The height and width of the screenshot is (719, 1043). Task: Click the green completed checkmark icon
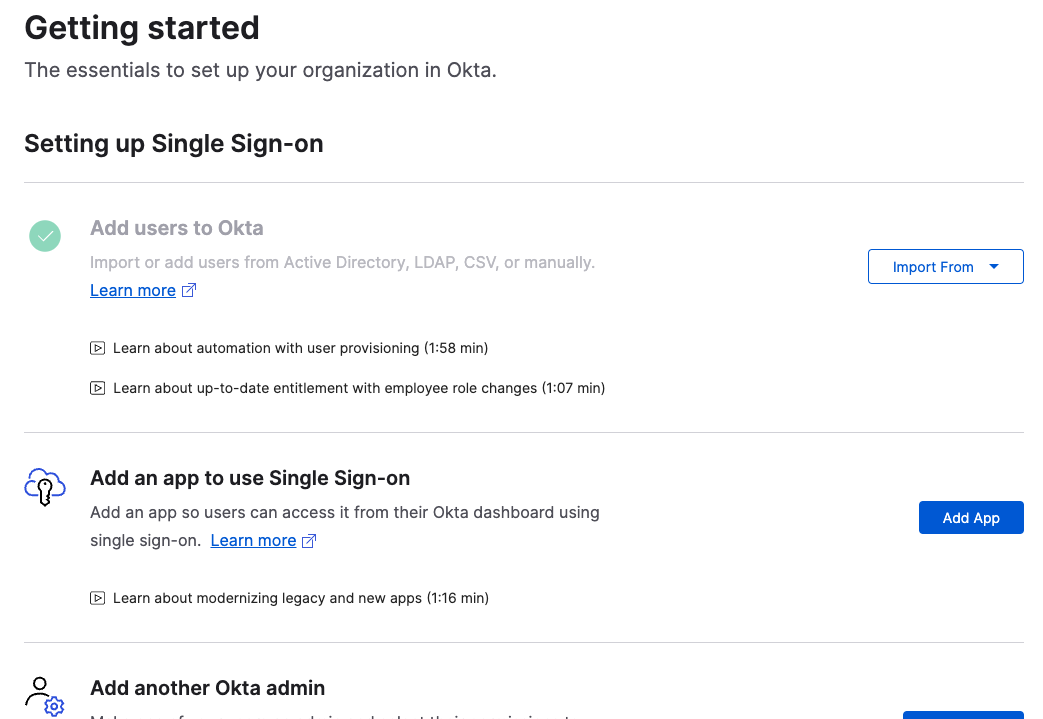coord(45,236)
